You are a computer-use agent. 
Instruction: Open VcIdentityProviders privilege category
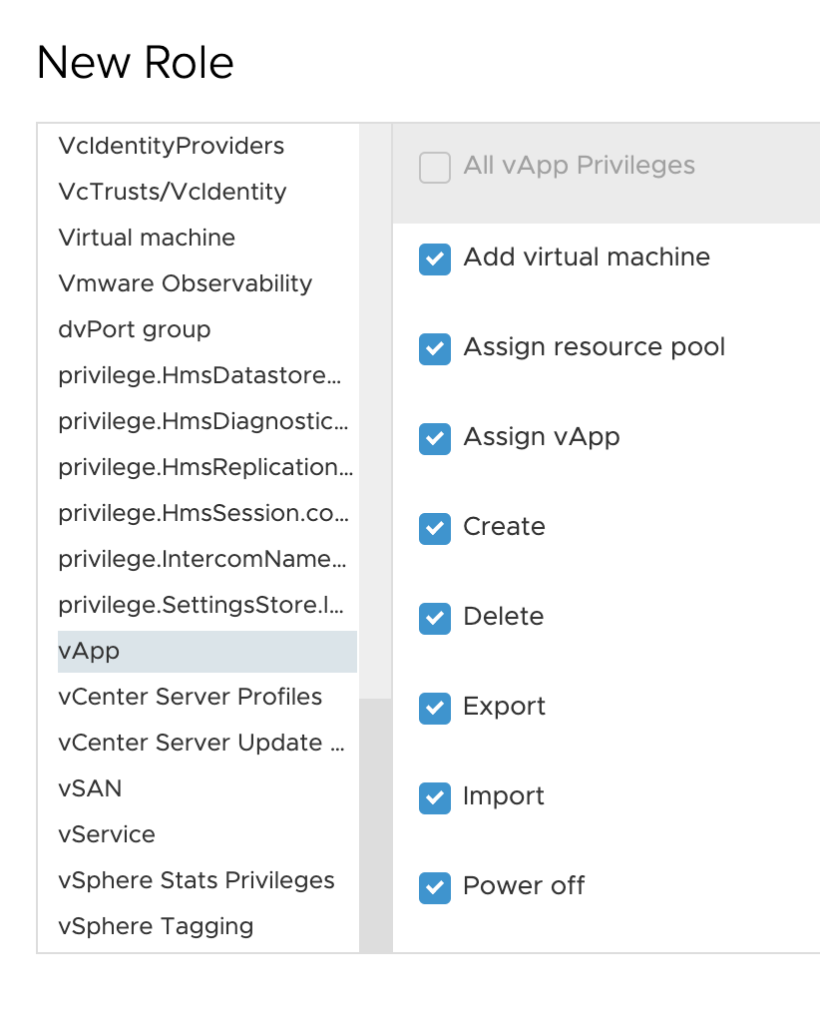pyautogui.click(x=171, y=146)
